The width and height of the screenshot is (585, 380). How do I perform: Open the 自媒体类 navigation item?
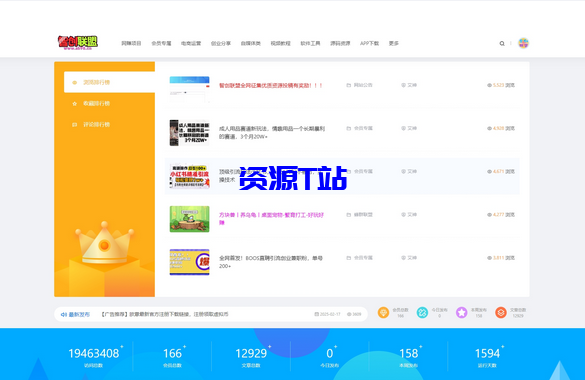pos(251,44)
